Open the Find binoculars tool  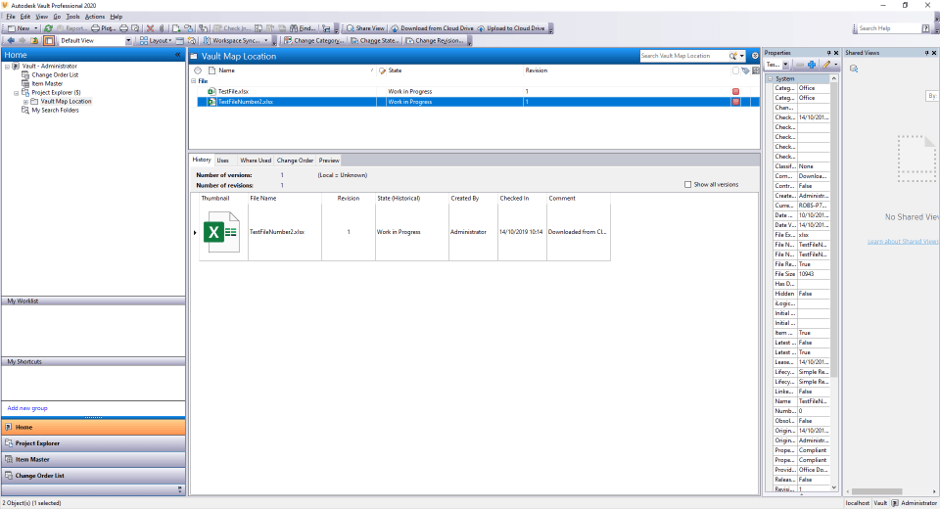(303, 28)
